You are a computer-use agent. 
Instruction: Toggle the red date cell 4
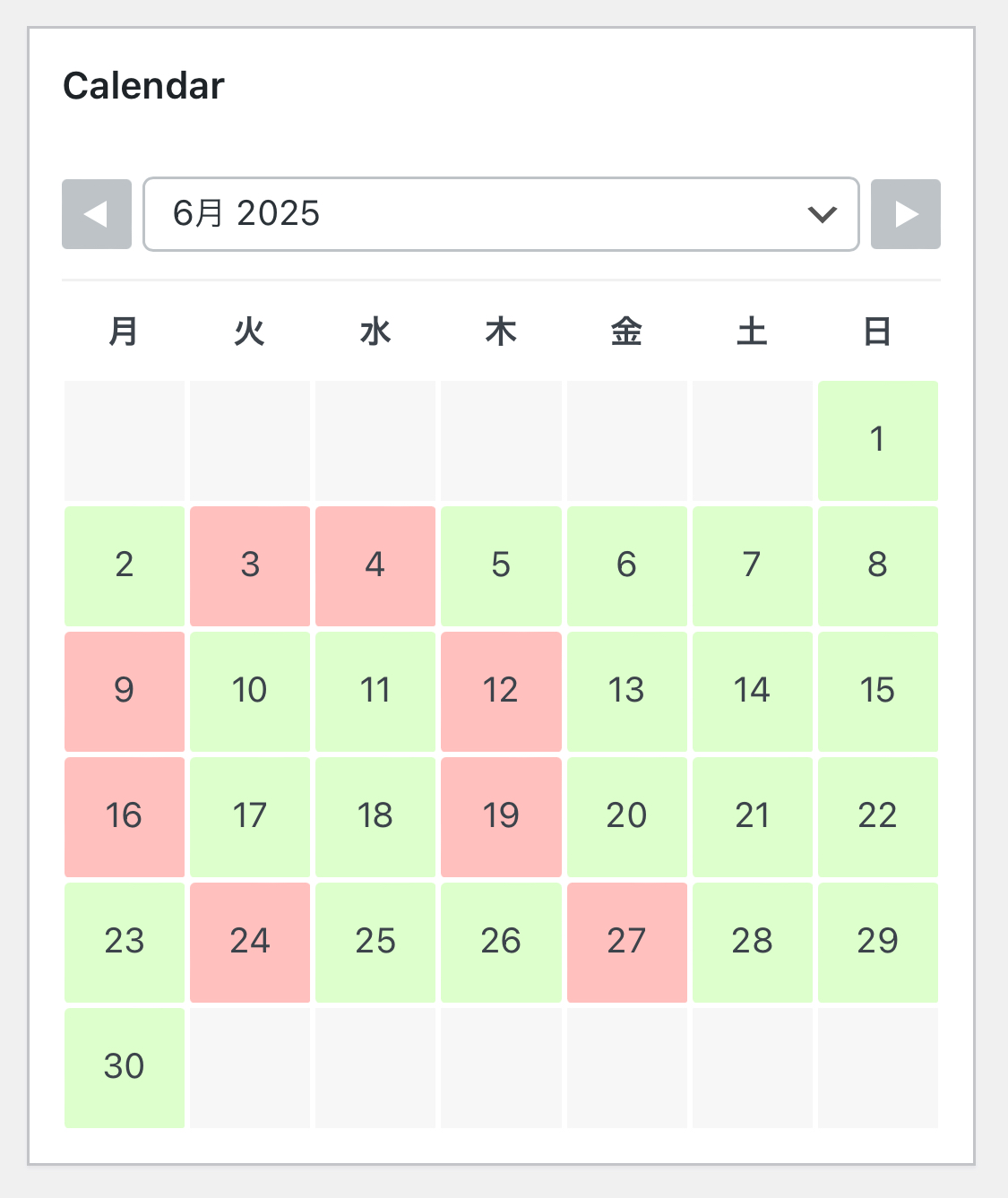click(375, 566)
